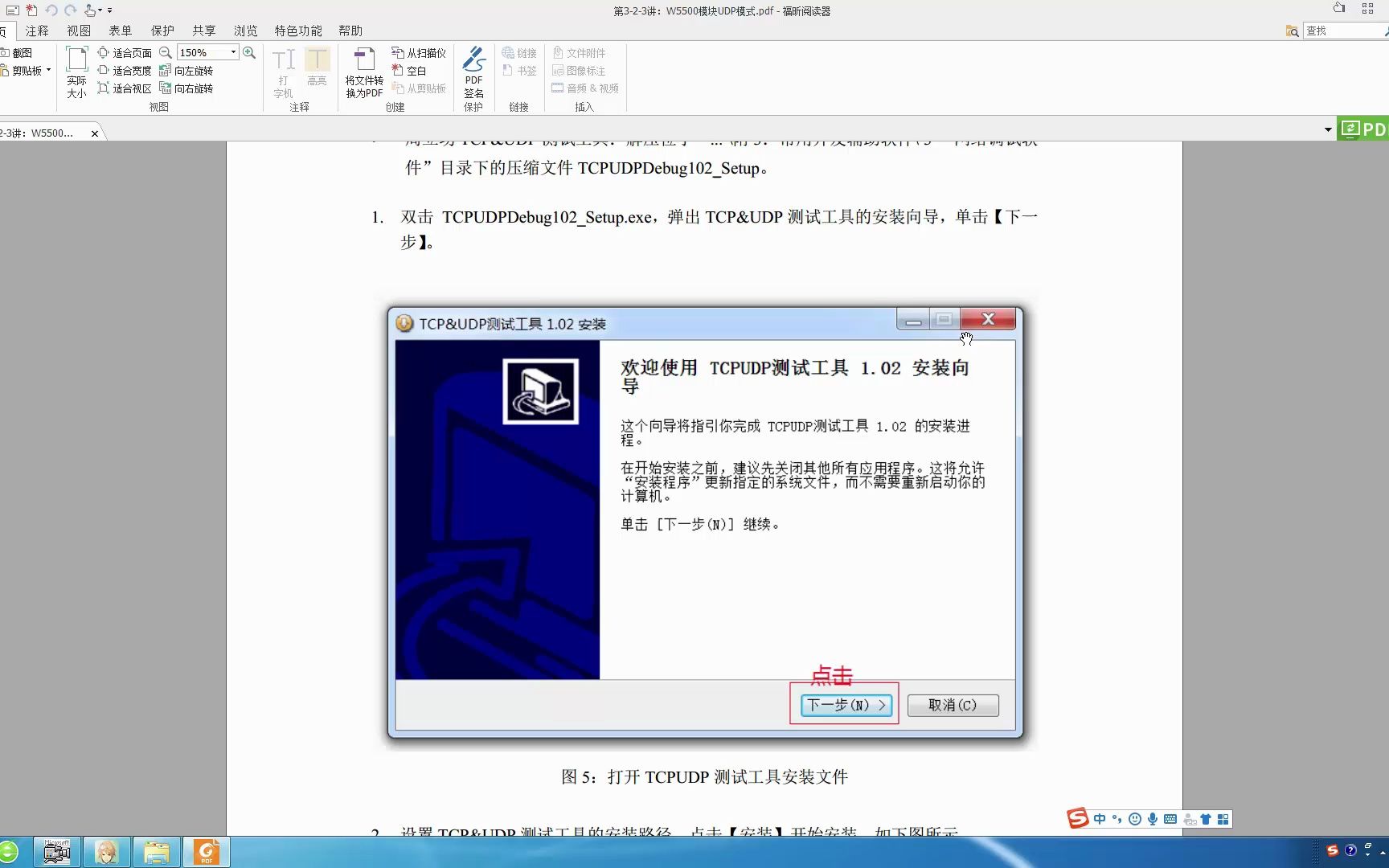The image size is (1389, 868).
Task: Add a 书签 bookmark
Action: tap(519, 70)
